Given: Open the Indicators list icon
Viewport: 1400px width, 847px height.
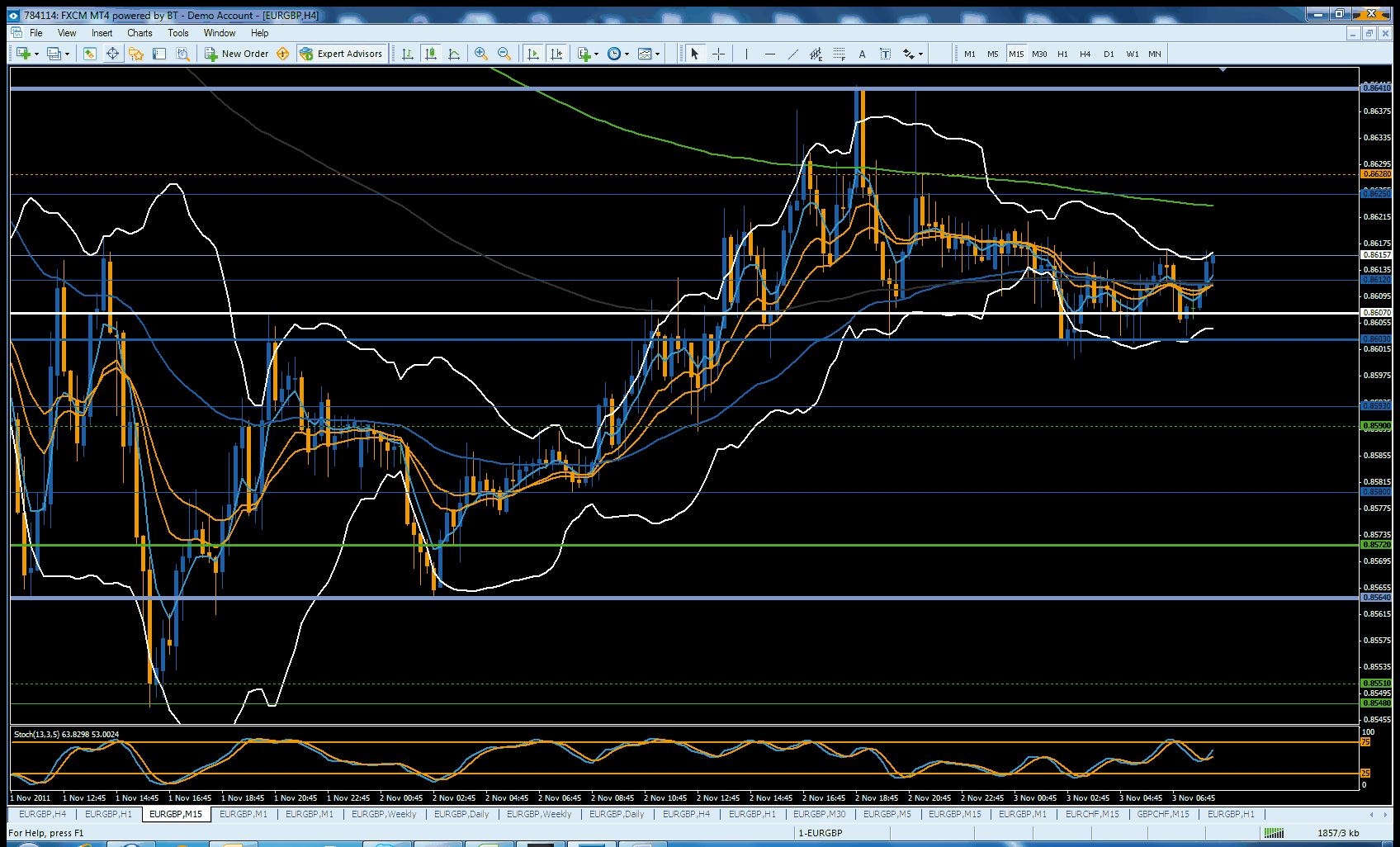Looking at the screenshot, I should (x=584, y=54).
